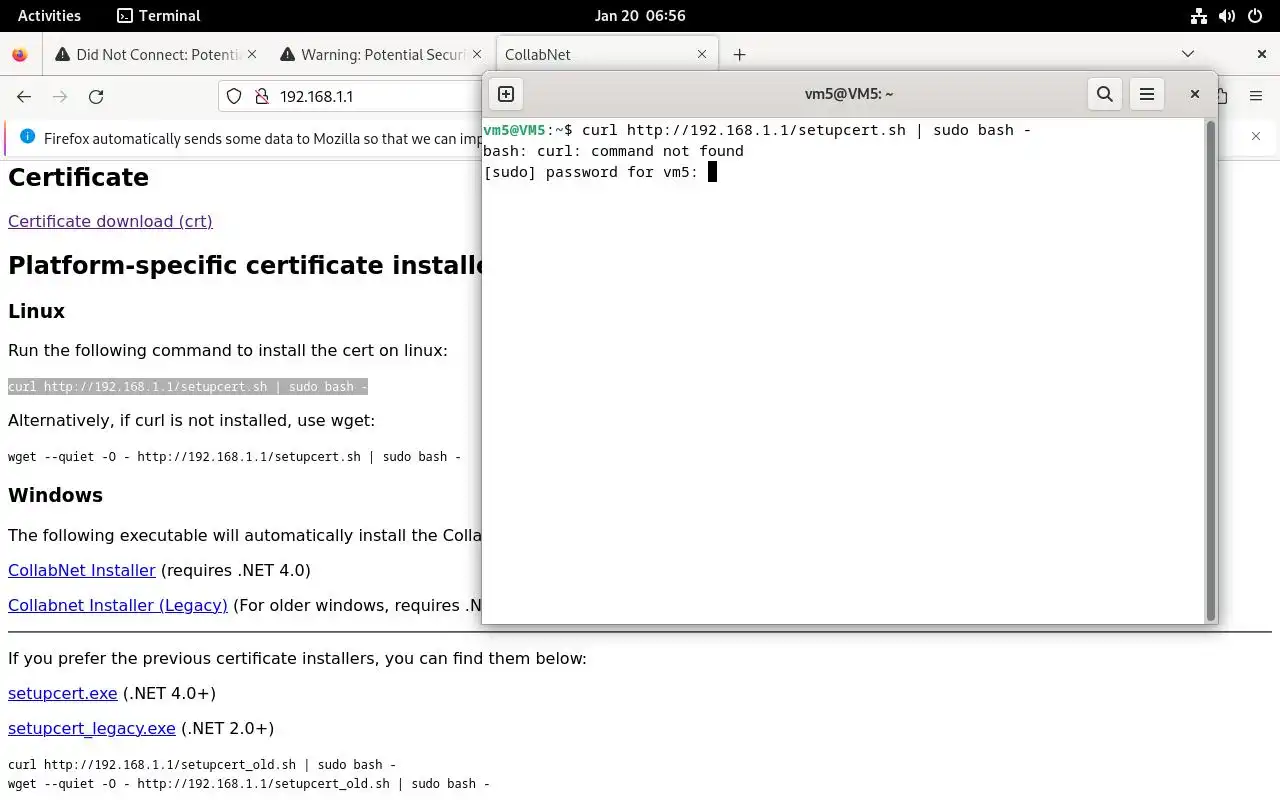Viewport: 1280px width, 800px height.
Task: Close the Did Not Connect tab
Action: pyautogui.click(x=251, y=54)
